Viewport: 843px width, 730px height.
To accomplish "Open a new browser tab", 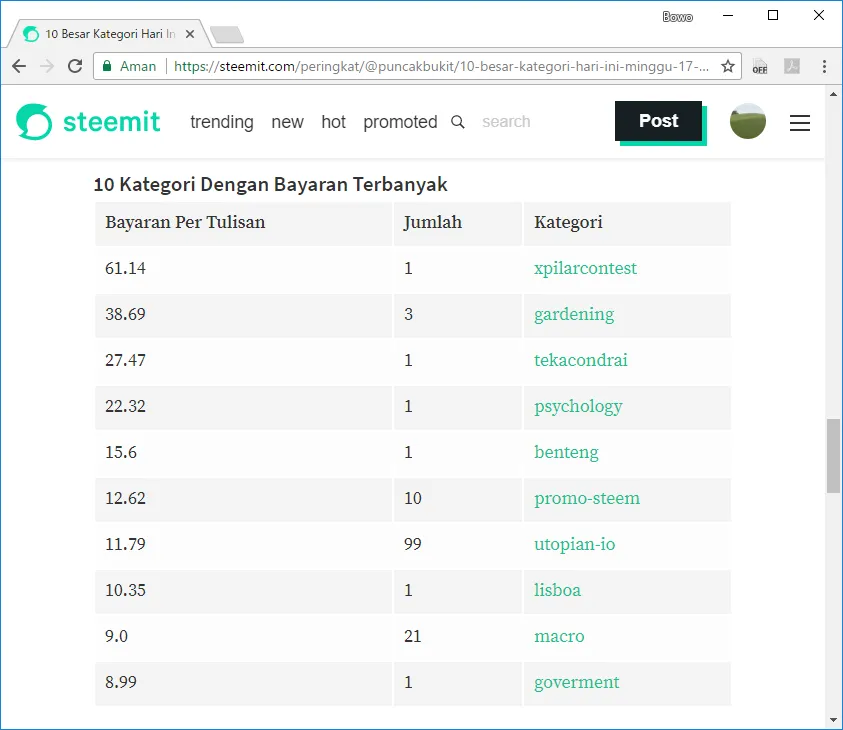I will click(x=227, y=34).
